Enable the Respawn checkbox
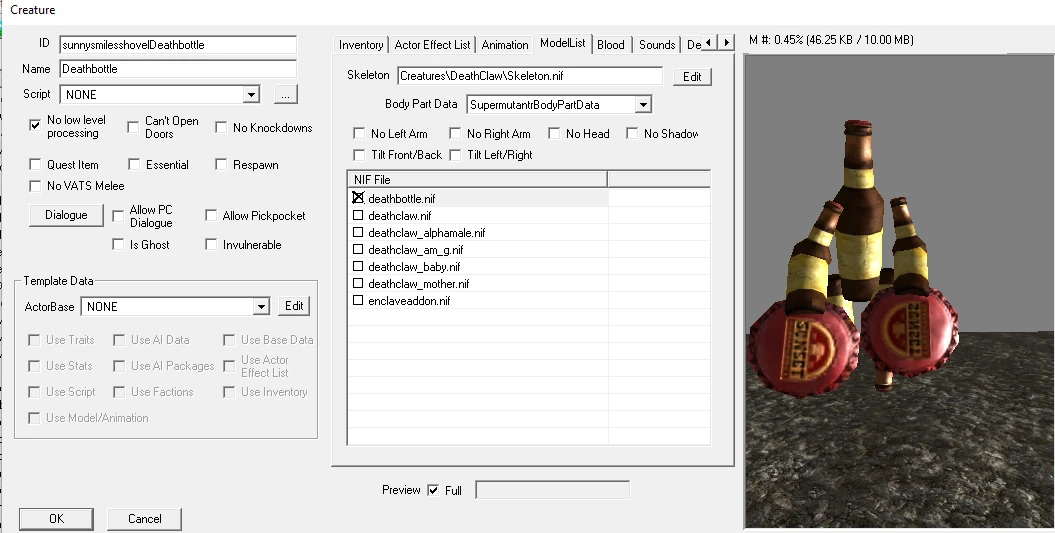 [x=221, y=164]
